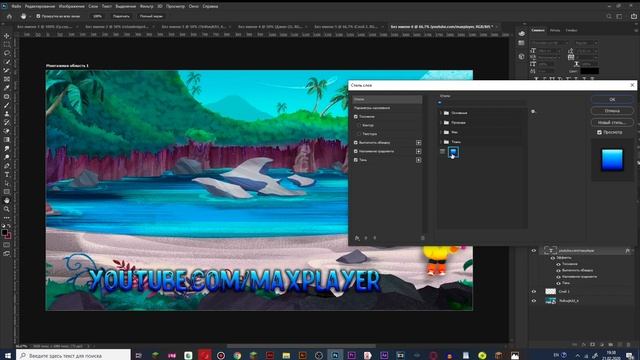Switch to the Глифы tab
This screenshot has height=360, width=640.
tap(571, 30)
